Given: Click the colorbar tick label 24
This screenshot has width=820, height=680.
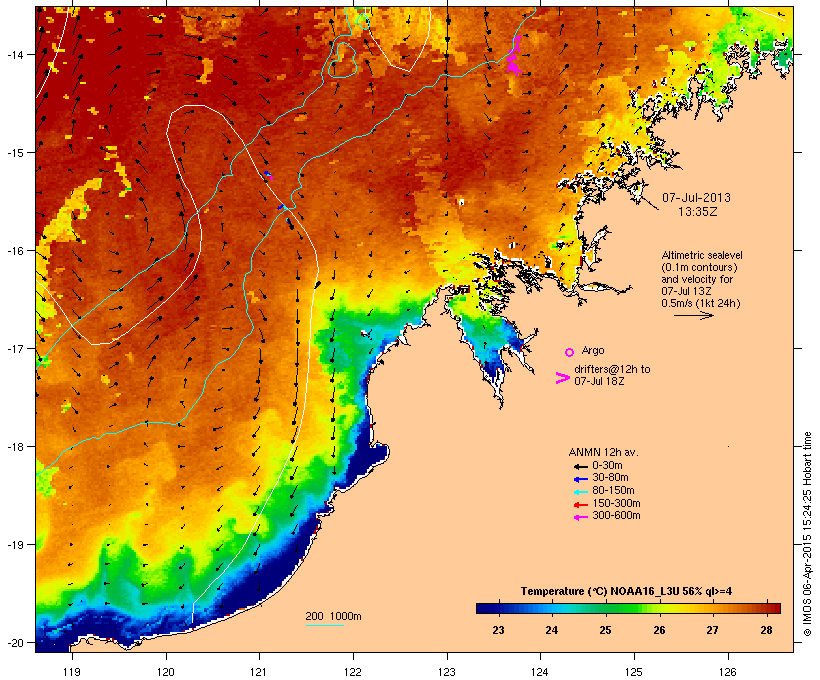Looking at the screenshot, I should click(552, 630).
